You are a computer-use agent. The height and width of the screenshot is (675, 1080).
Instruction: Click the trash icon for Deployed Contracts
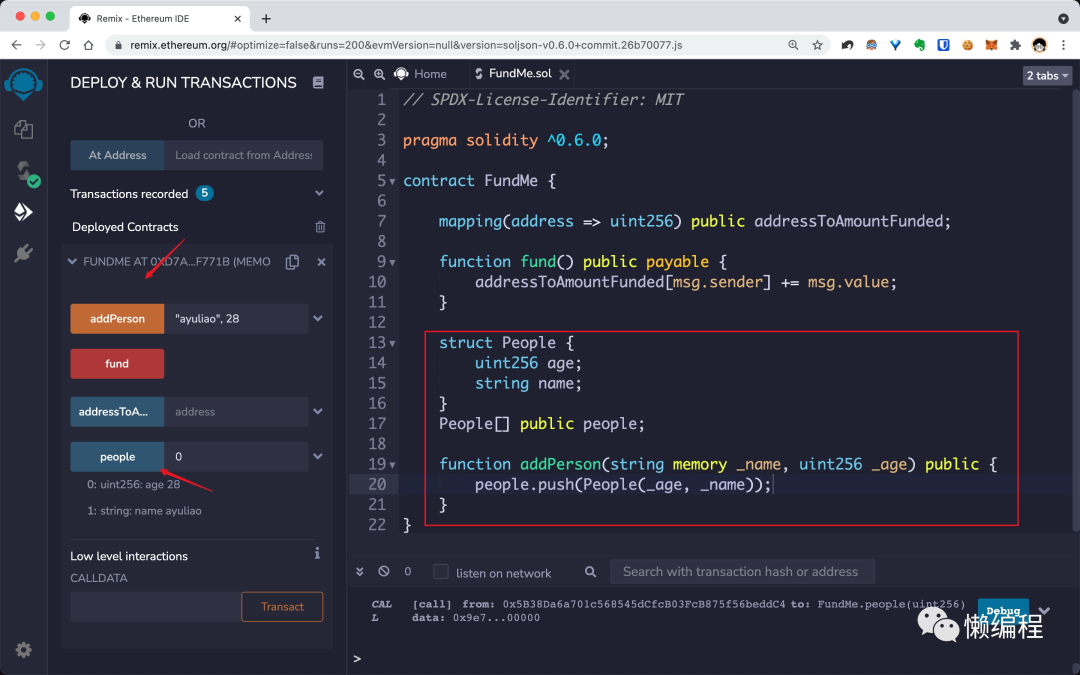(320, 227)
